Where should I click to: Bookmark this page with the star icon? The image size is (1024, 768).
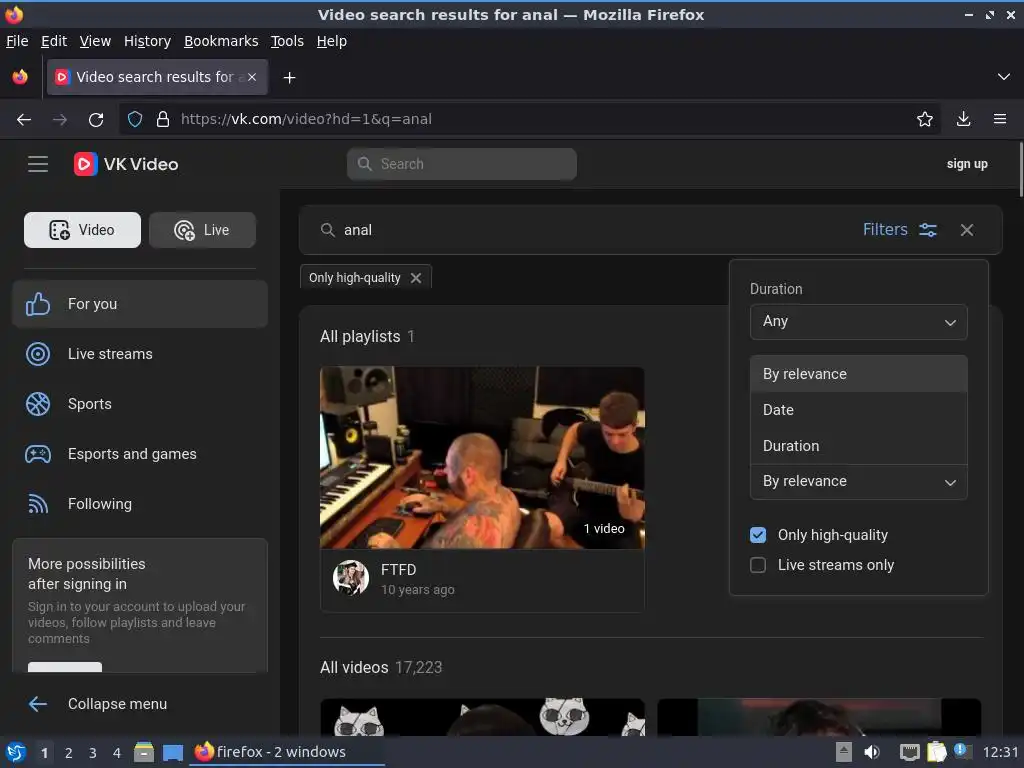[x=925, y=120]
